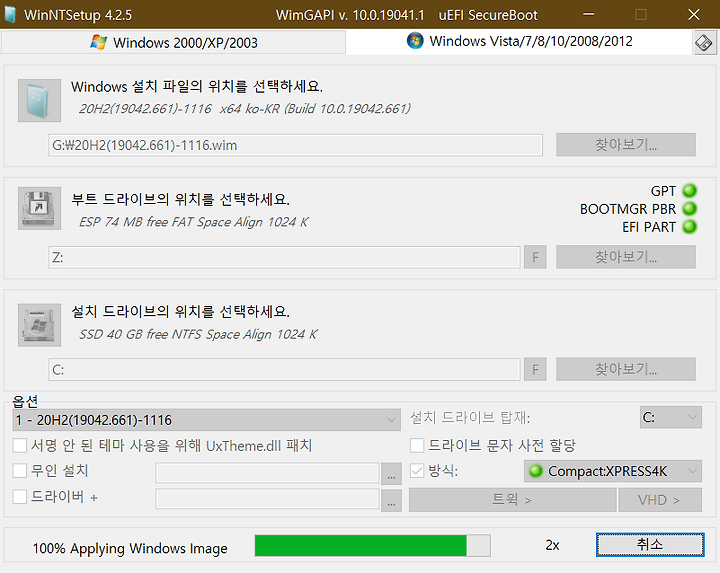Toggle 무인 설치 unattended checkbox
720x573 pixels.
(x=20, y=470)
